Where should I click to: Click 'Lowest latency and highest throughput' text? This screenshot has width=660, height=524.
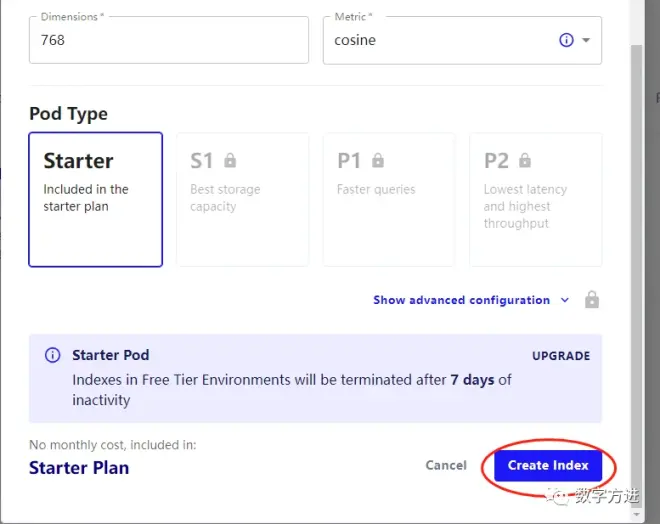(x=525, y=206)
